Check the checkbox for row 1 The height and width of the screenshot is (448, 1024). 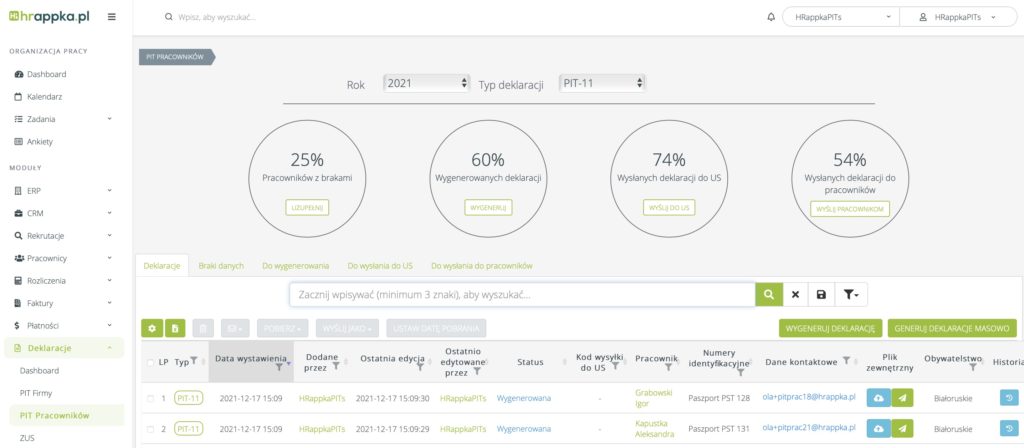[x=151, y=398]
